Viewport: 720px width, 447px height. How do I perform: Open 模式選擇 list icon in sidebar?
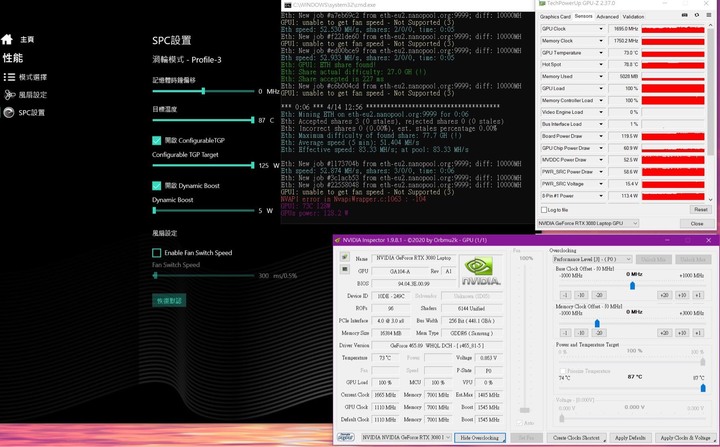tap(9, 77)
